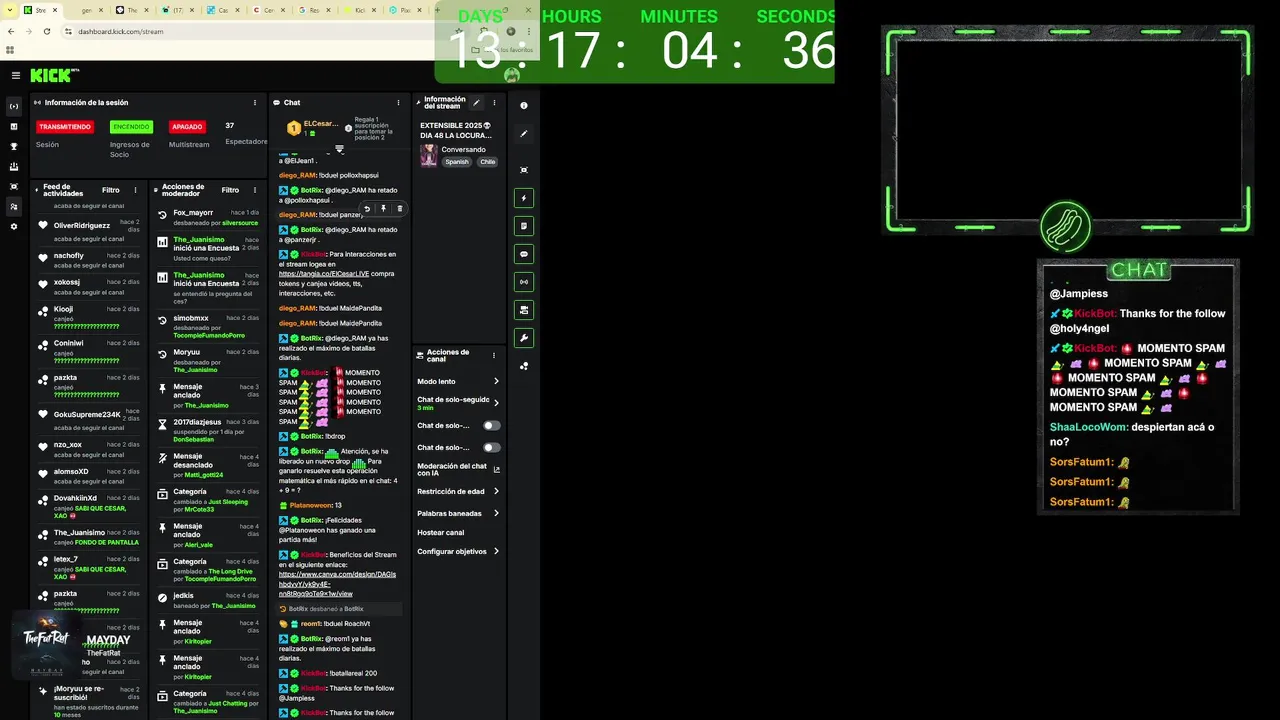Open Moderación del chat con IA

(x=458, y=469)
